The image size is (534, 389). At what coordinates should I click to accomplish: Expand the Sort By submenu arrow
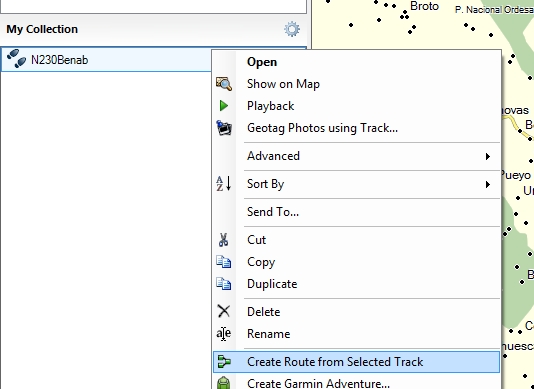(x=488, y=184)
